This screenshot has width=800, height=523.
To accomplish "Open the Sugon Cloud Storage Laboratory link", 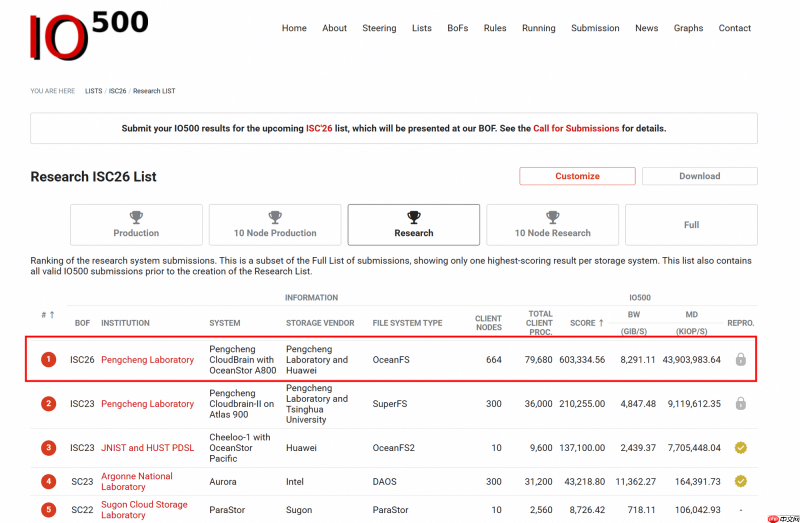I will [x=144, y=510].
